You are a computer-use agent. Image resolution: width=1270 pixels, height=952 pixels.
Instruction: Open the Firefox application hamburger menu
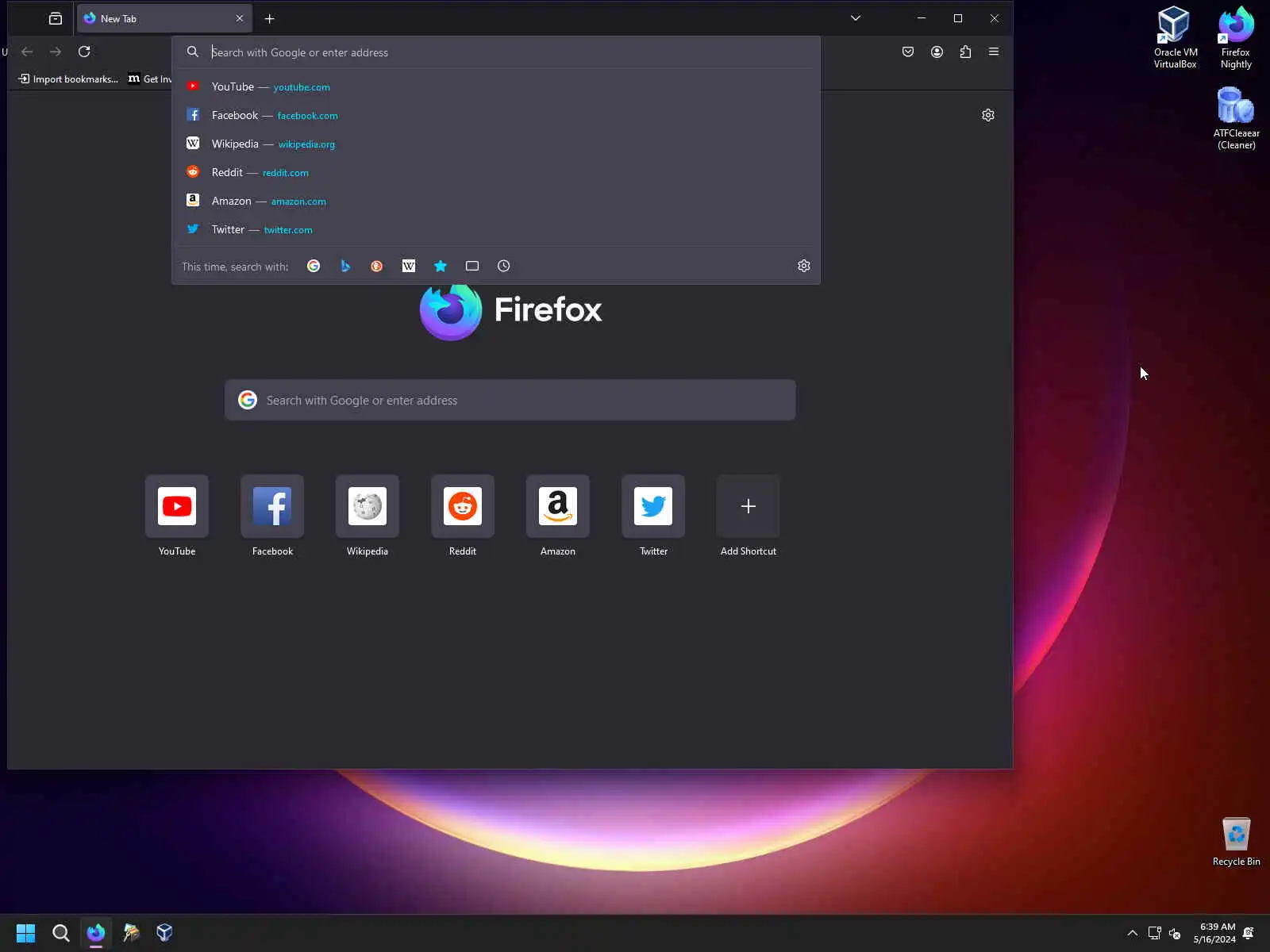click(x=994, y=52)
